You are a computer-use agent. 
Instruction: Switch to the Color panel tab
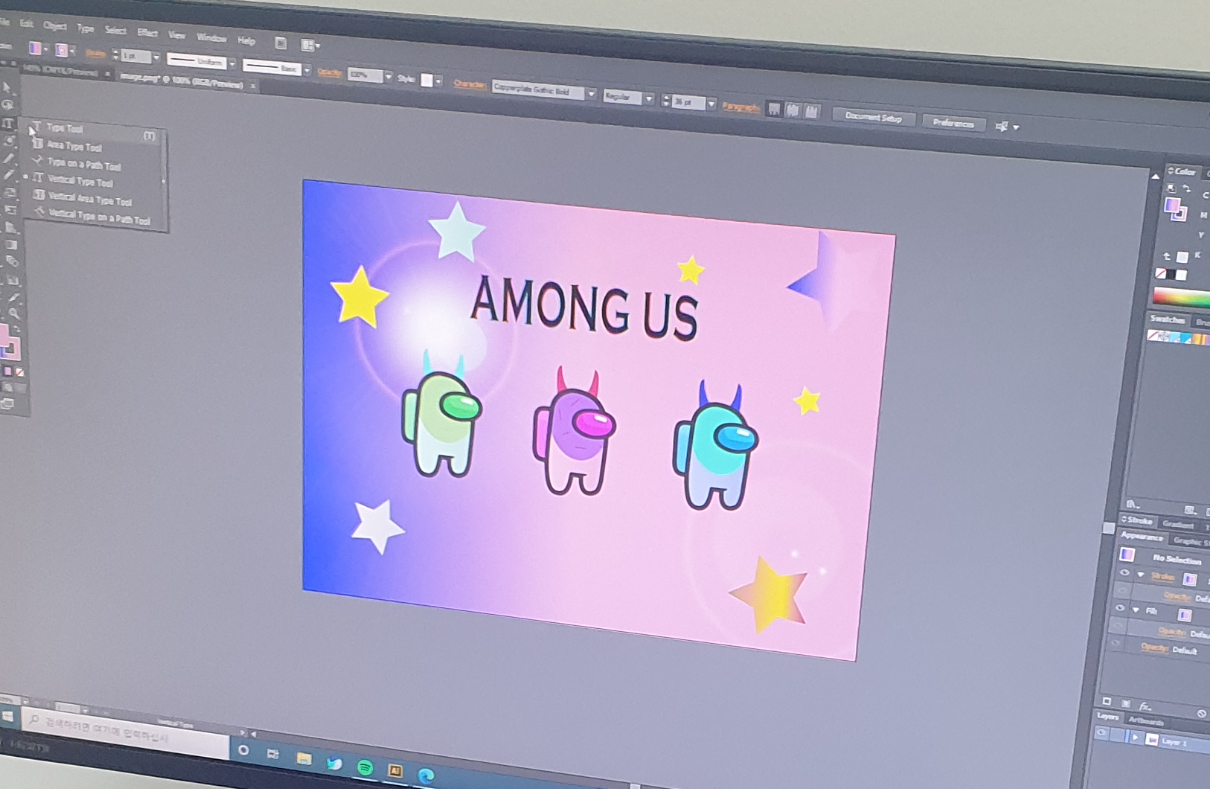point(1182,171)
